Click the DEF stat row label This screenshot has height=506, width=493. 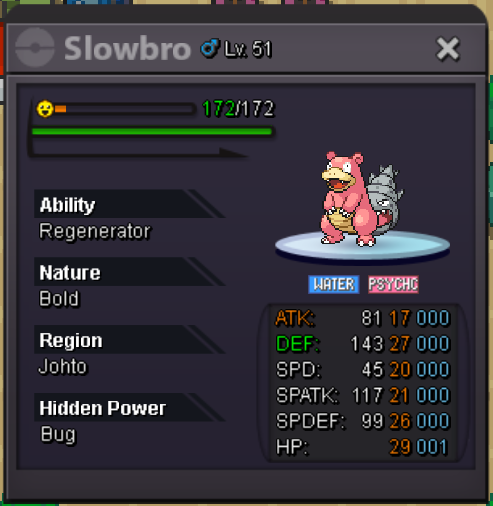point(298,344)
